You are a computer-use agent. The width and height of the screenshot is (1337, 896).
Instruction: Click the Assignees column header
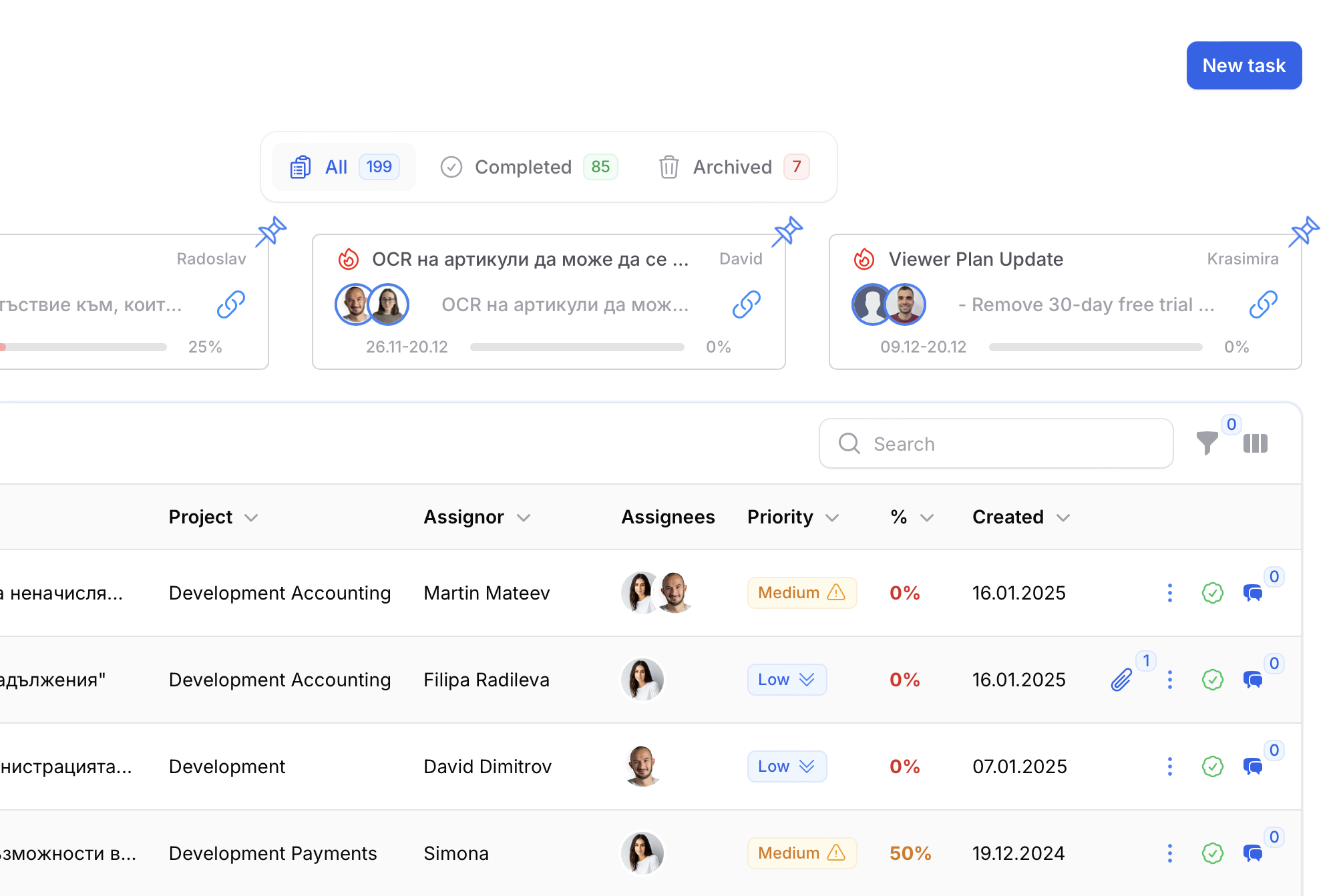click(x=668, y=517)
